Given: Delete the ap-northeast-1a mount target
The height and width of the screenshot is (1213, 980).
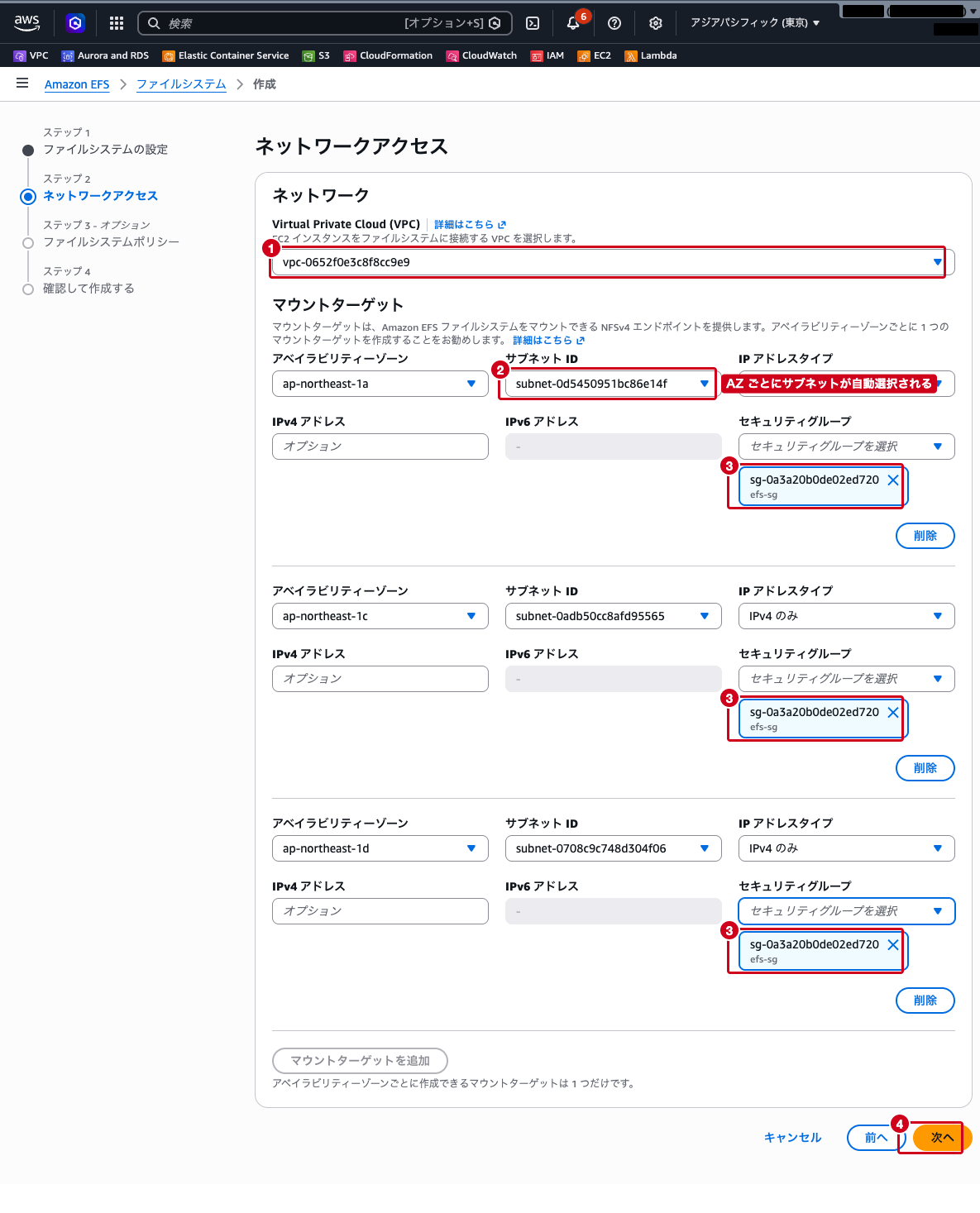Looking at the screenshot, I should (925, 536).
